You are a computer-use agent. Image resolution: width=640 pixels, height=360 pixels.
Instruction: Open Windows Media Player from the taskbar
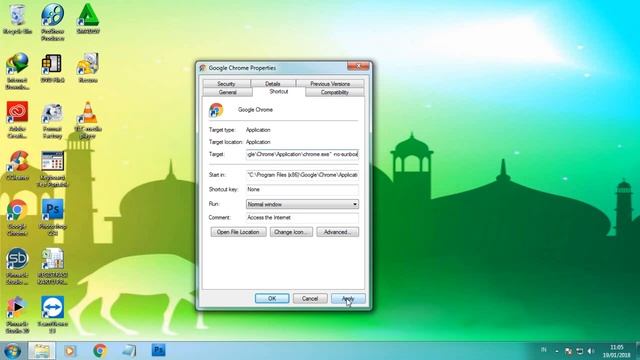(x=70, y=351)
